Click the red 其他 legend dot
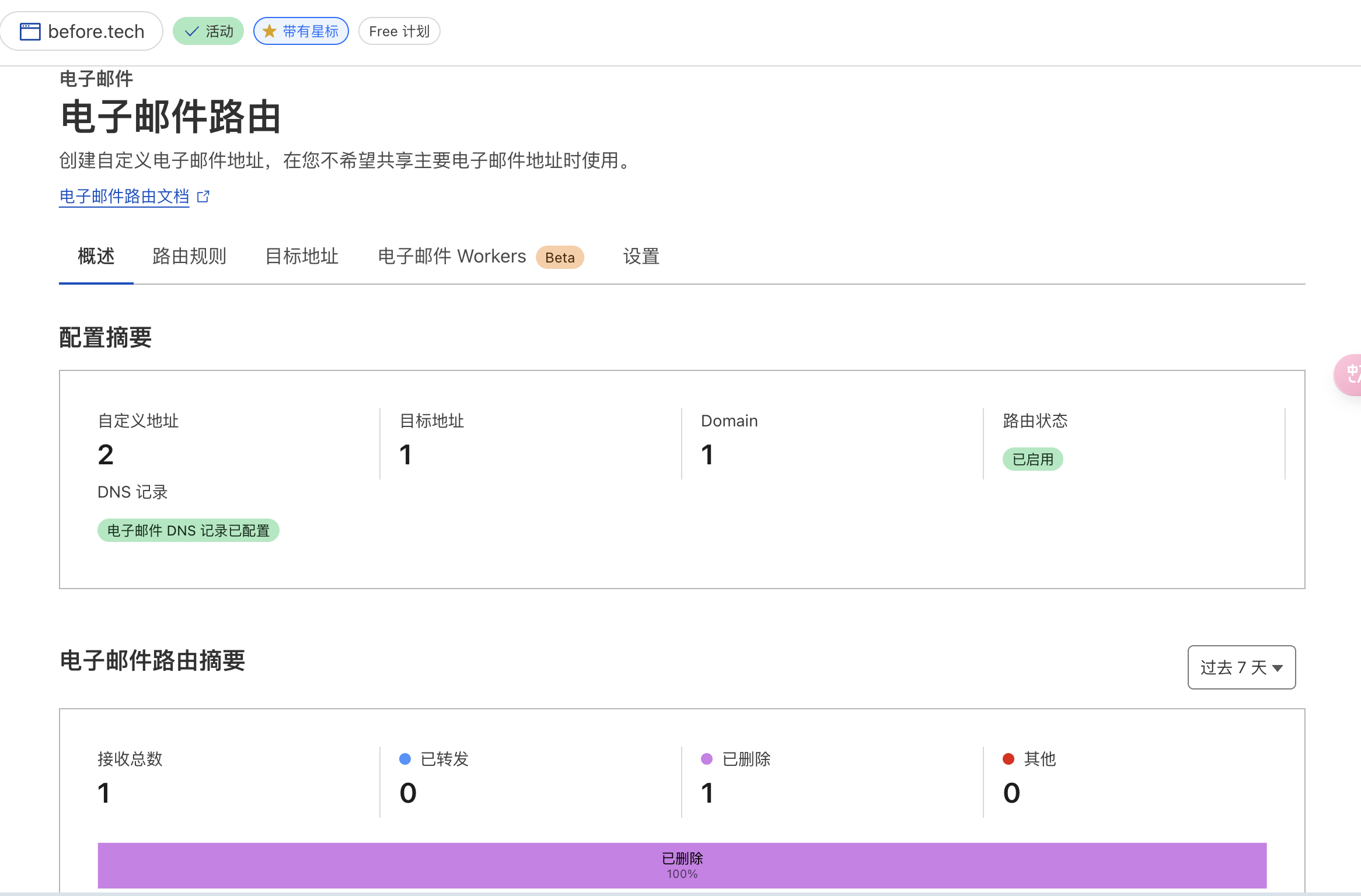The width and height of the screenshot is (1361, 896). 1008,759
